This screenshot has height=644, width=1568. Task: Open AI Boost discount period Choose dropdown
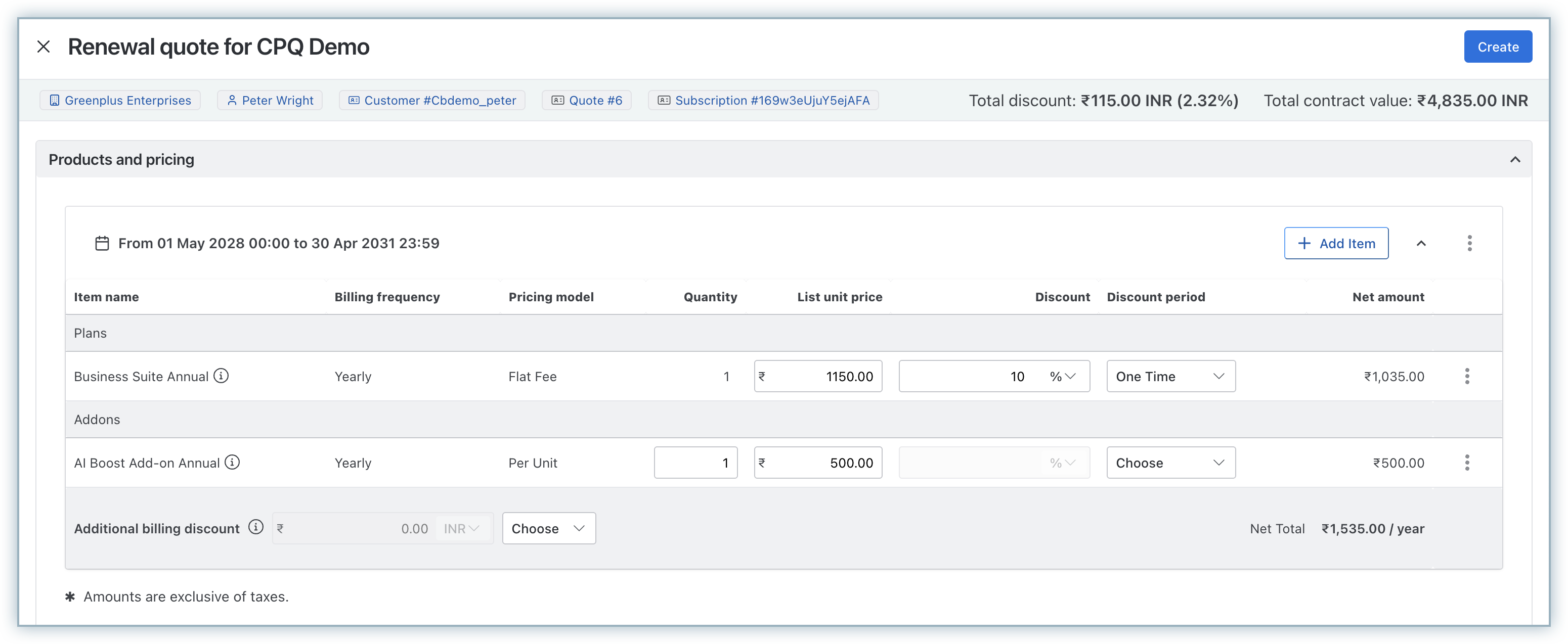tap(1170, 463)
